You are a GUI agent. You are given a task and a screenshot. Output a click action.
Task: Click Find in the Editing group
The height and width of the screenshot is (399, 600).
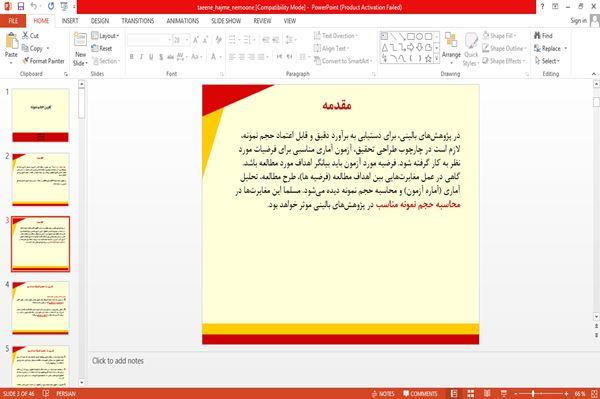543,36
